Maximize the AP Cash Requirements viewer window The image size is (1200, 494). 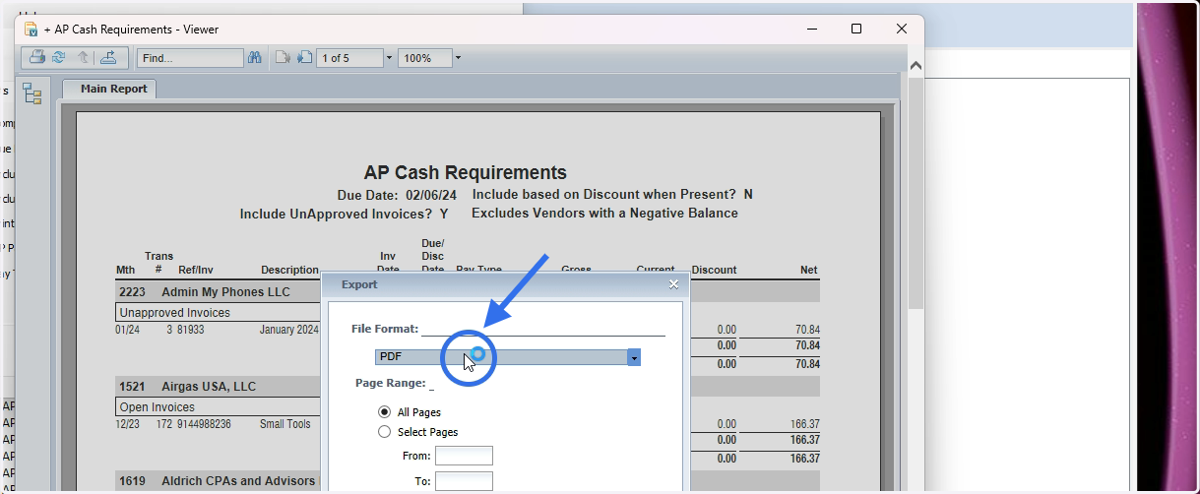point(856,29)
